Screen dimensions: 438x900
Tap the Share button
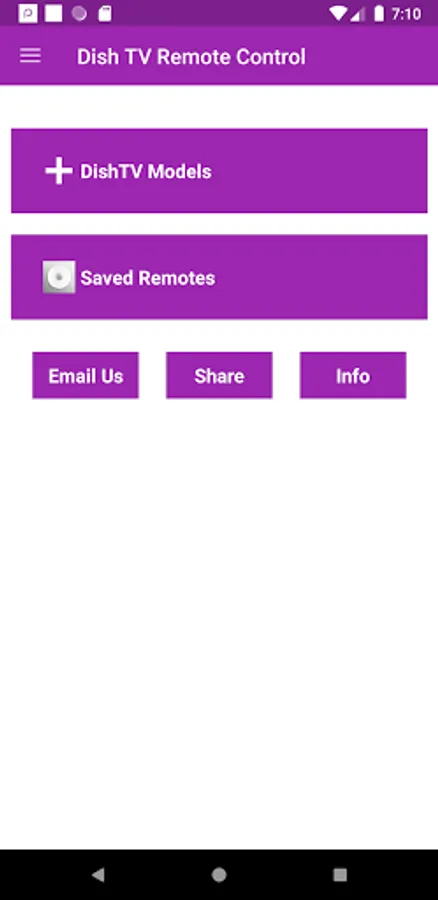coord(219,375)
